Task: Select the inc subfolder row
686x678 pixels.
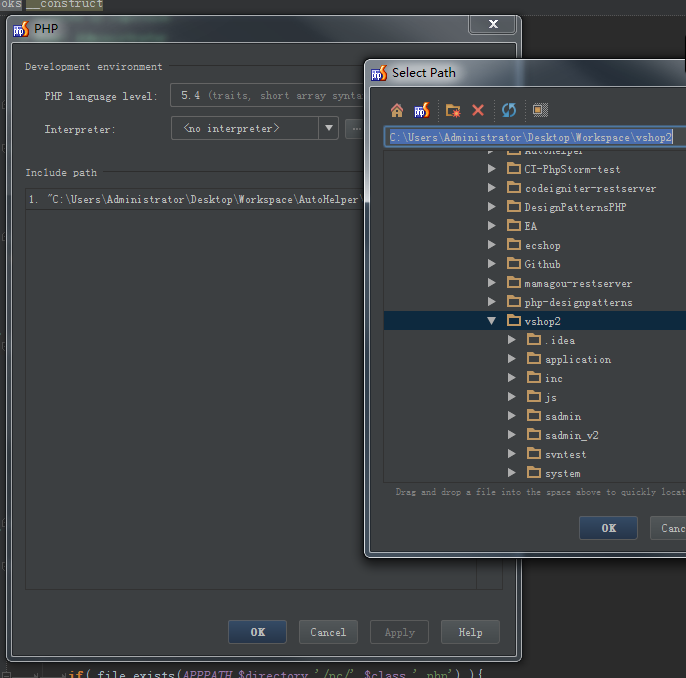Action: (535, 378)
